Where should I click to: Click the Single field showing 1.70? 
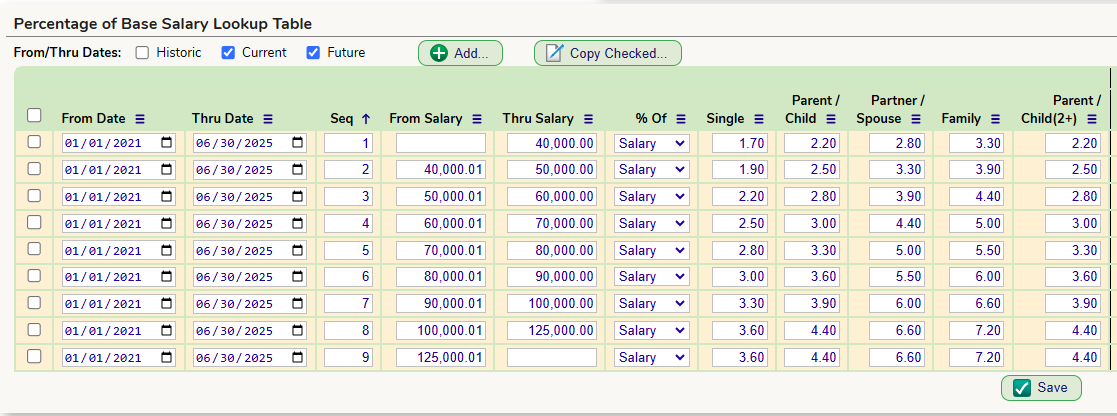(740, 143)
